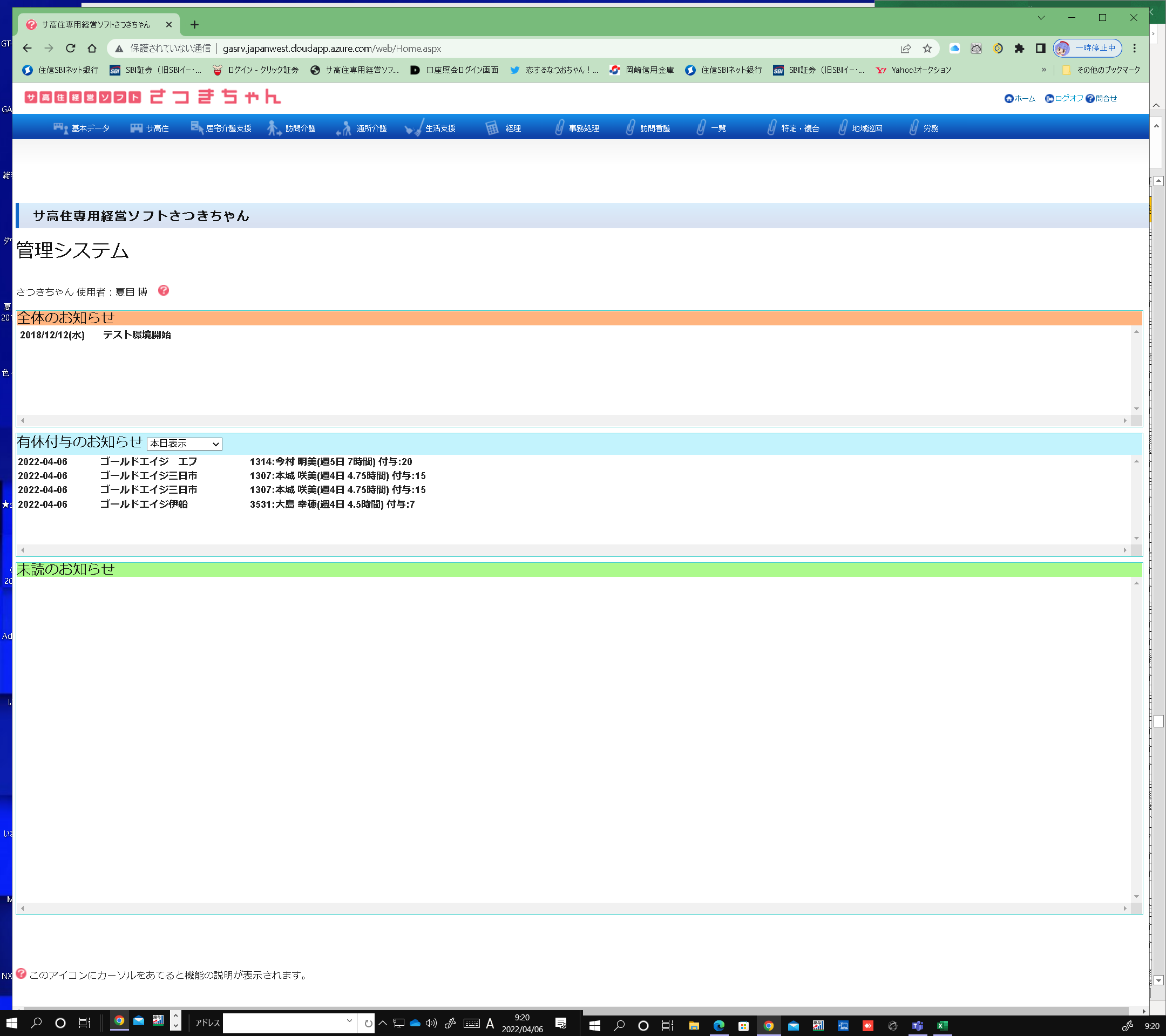Open the 生活支援 broom icon menu

(414, 128)
